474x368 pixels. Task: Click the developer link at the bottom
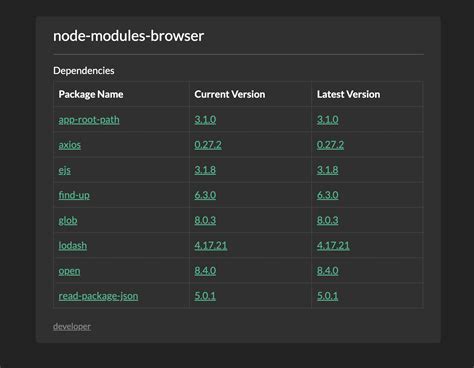pos(72,326)
